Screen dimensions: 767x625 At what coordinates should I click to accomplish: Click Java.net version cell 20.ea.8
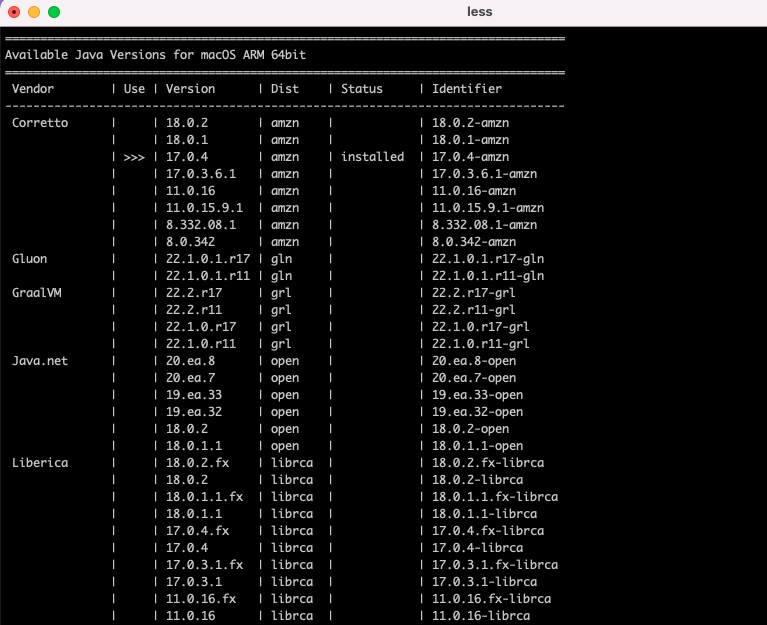coord(190,361)
